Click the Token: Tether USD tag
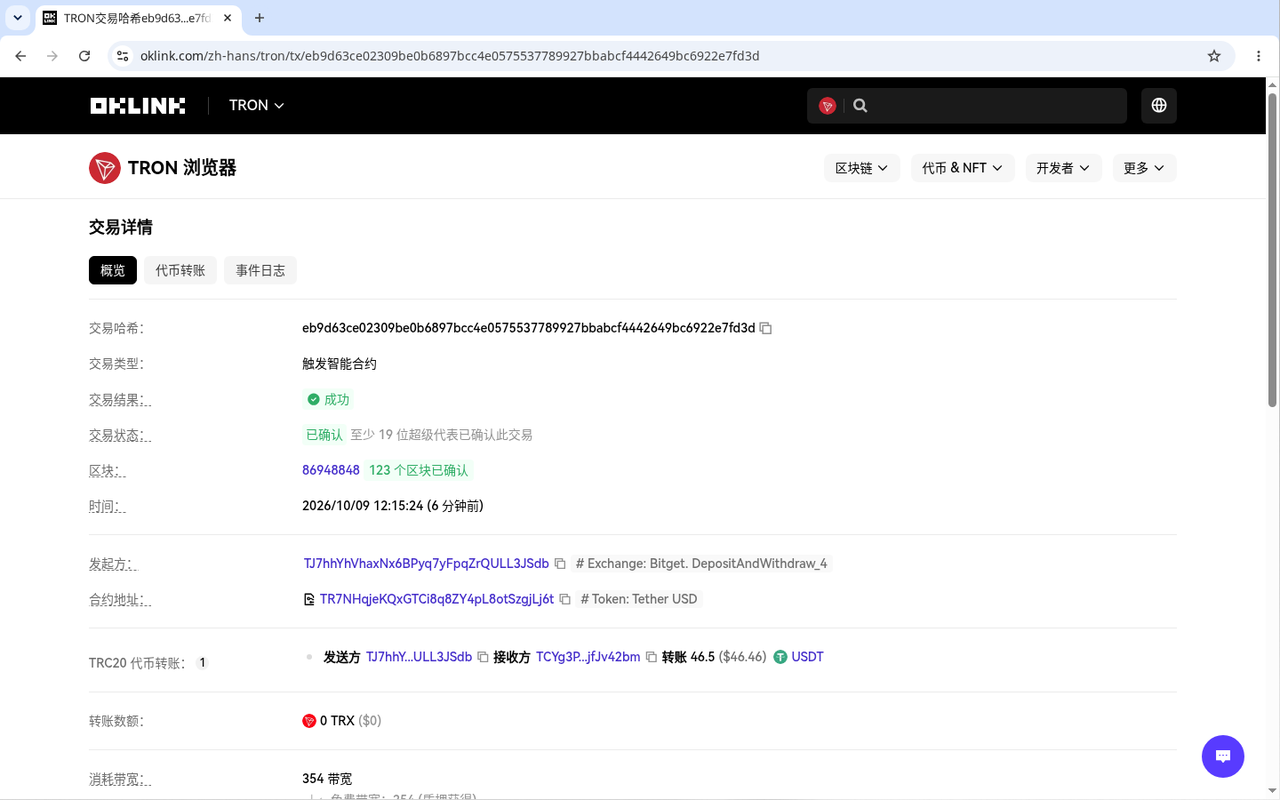Viewport: 1280px width, 800px height. point(638,599)
